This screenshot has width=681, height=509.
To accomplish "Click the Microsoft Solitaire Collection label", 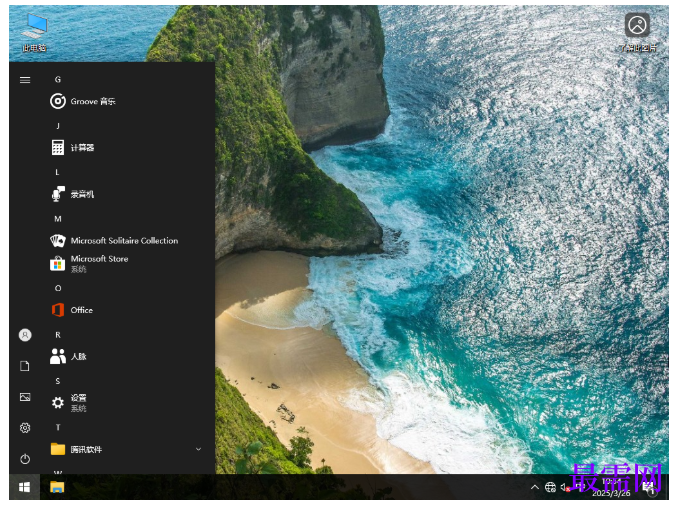I will click(x=124, y=241).
